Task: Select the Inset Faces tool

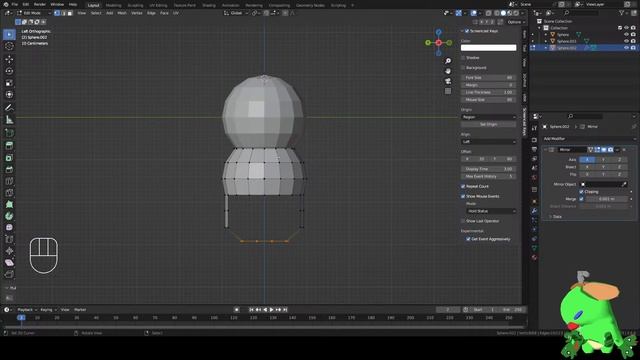Action: click(9, 158)
